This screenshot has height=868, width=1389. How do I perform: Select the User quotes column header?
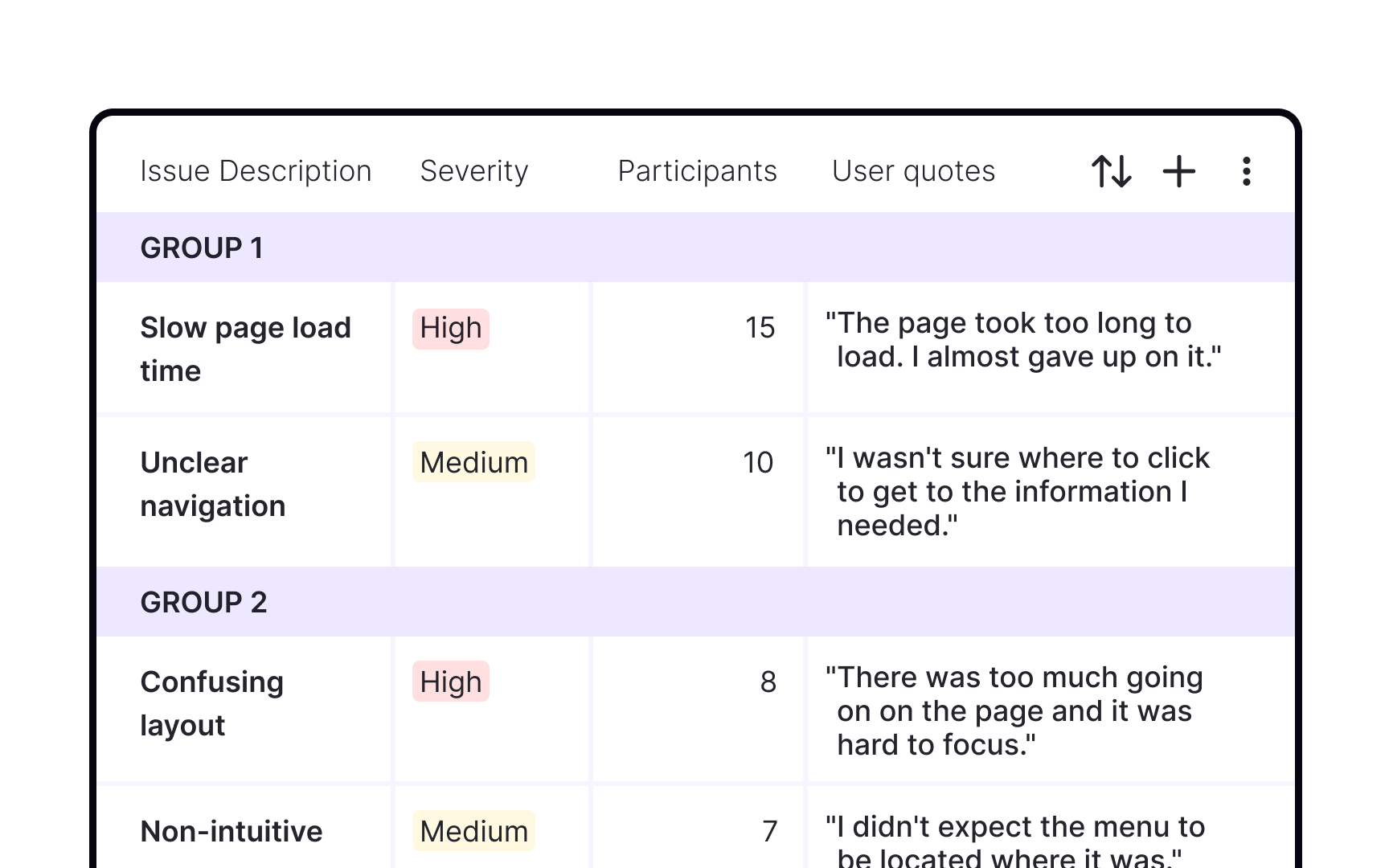click(913, 171)
